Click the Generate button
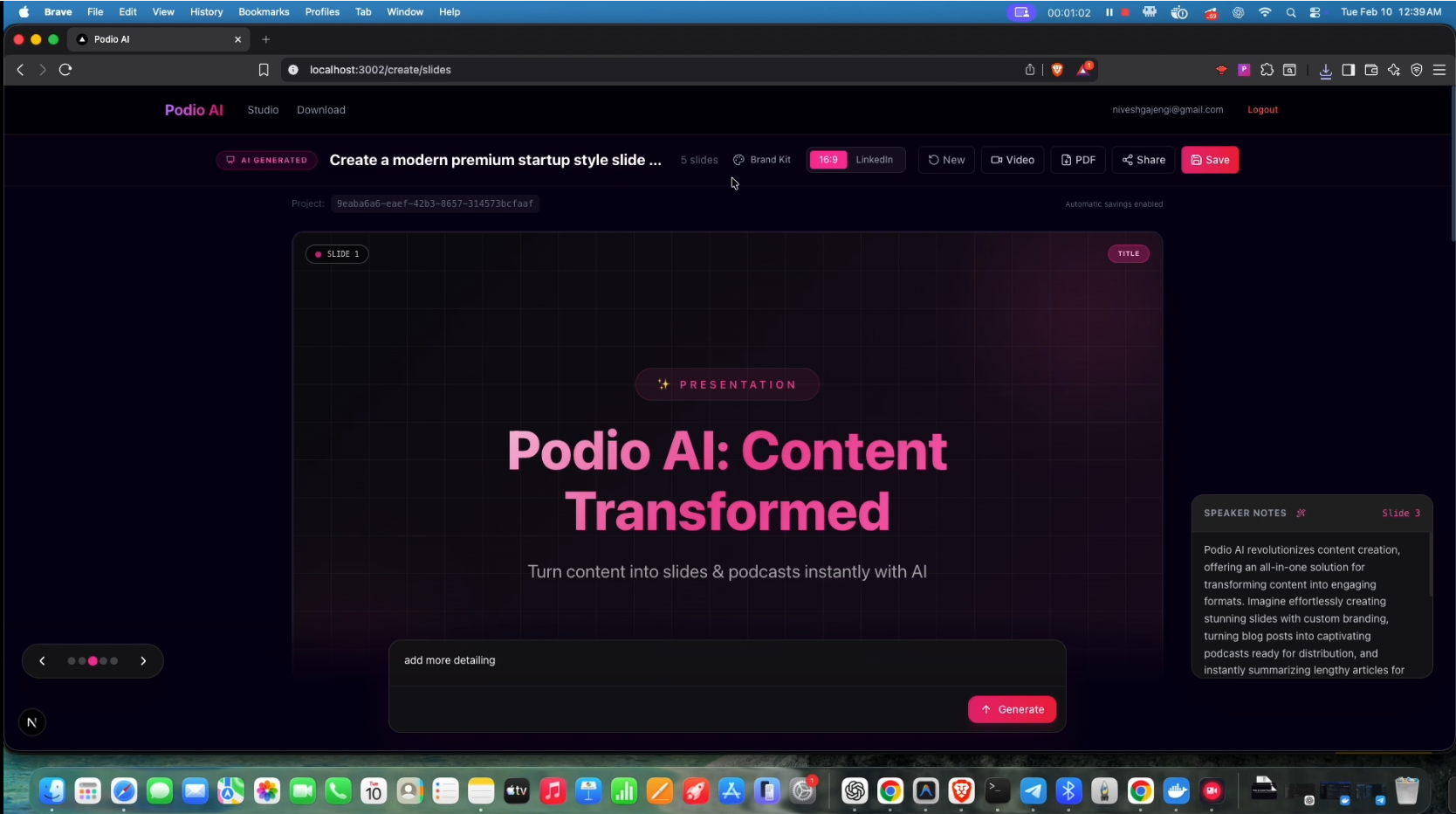The height and width of the screenshot is (814, 1456). coord(1012,709)
